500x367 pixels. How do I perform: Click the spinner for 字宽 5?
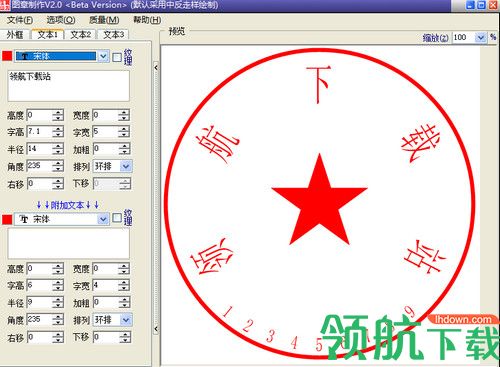pos(124,132)
